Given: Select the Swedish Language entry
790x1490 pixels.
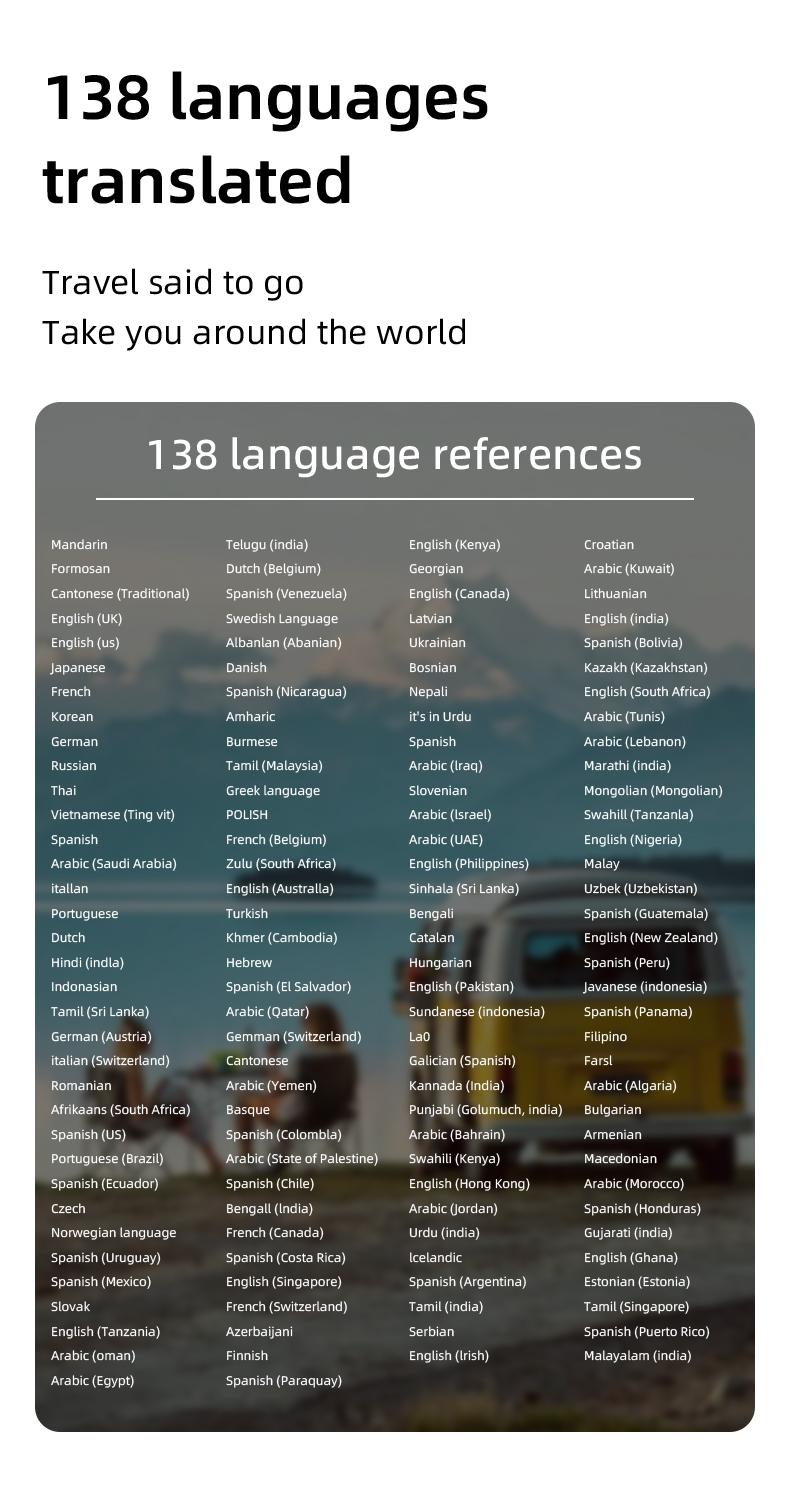Looking at the screenshot, I should pyautogui.click(x=282, y=619).
